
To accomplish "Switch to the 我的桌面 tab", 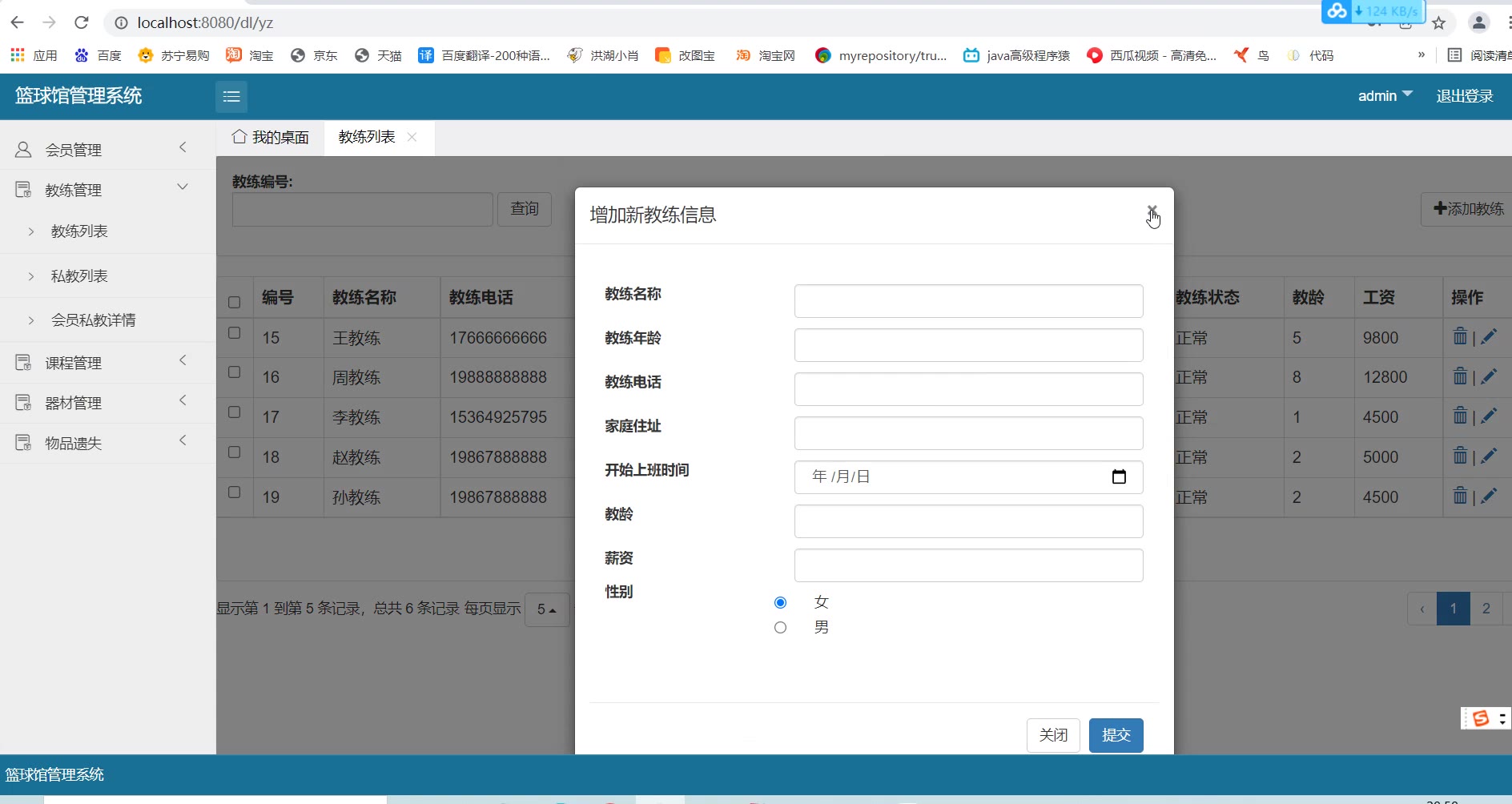I will [271, 138].
